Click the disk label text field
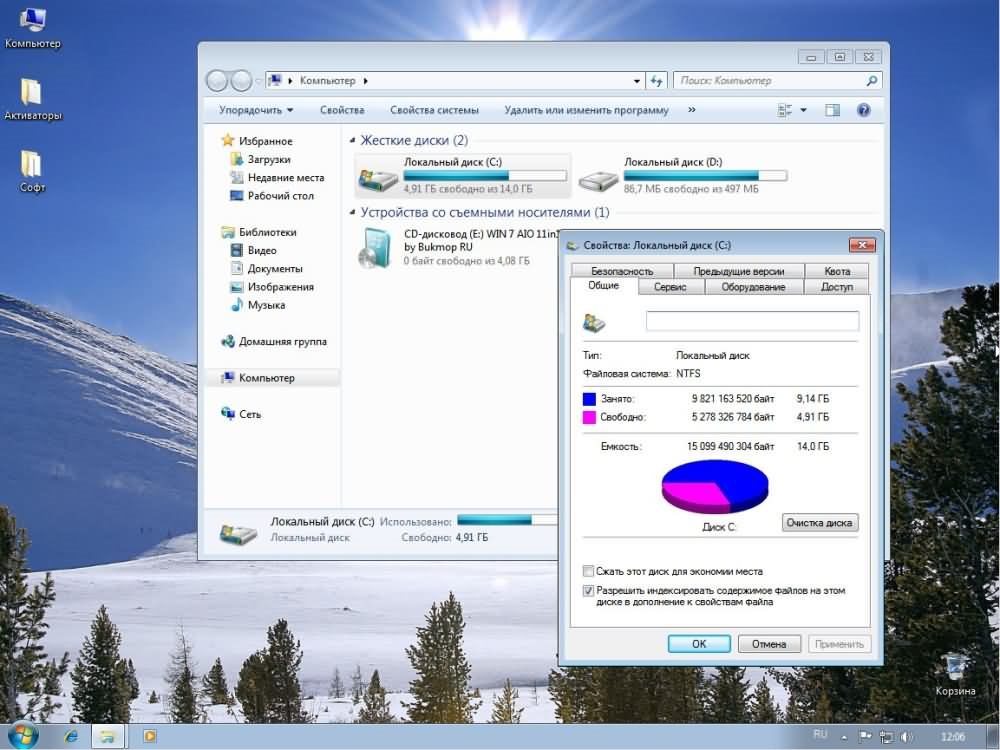Viewport: 1000px width, 750px height. (752, 321)
